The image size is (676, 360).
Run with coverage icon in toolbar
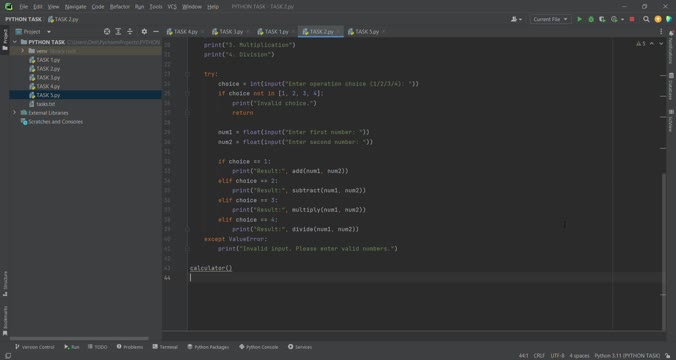tap(602, 19)
